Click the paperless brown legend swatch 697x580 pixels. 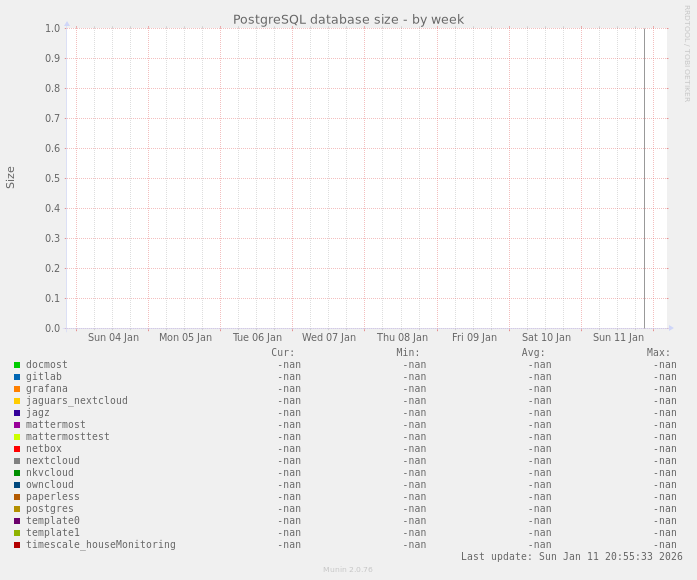17,497
